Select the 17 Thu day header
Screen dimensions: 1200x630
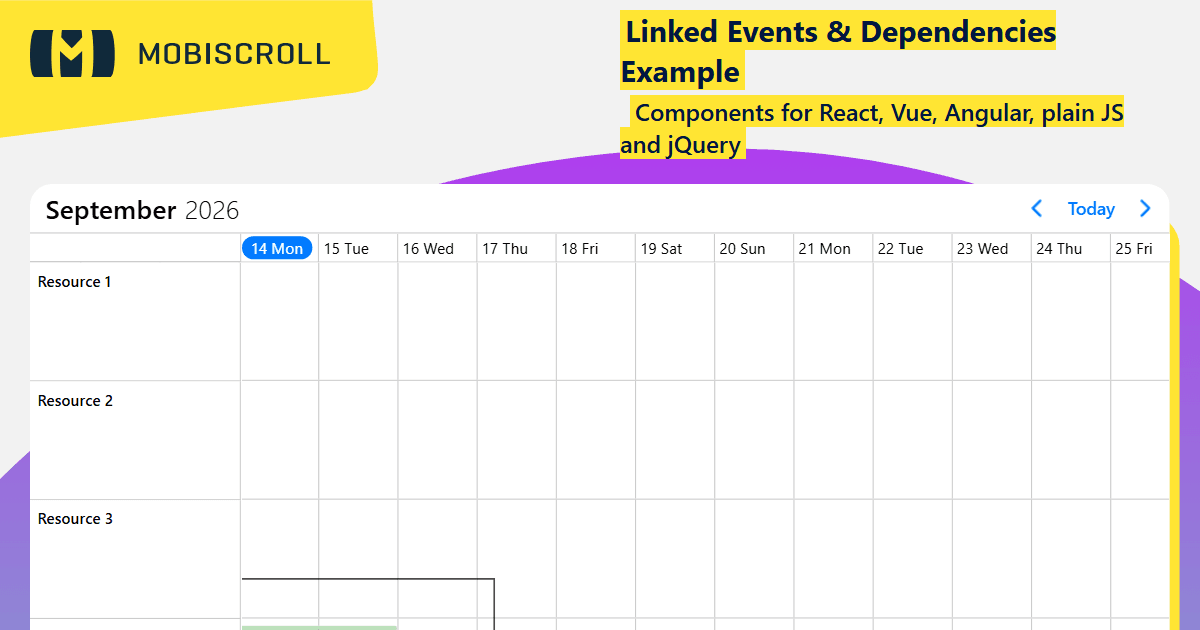pyautogui.click(x=505, y=249)
